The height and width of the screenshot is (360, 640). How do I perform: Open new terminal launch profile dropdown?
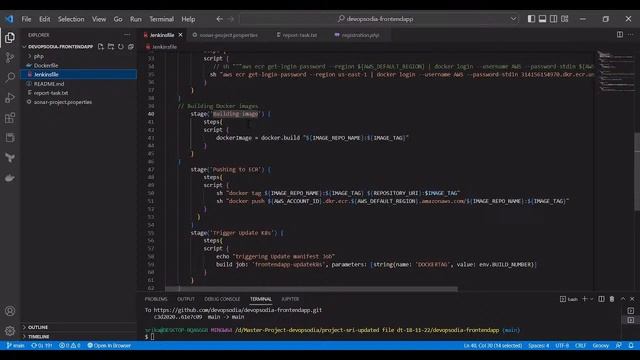click(x=591, y=299)
